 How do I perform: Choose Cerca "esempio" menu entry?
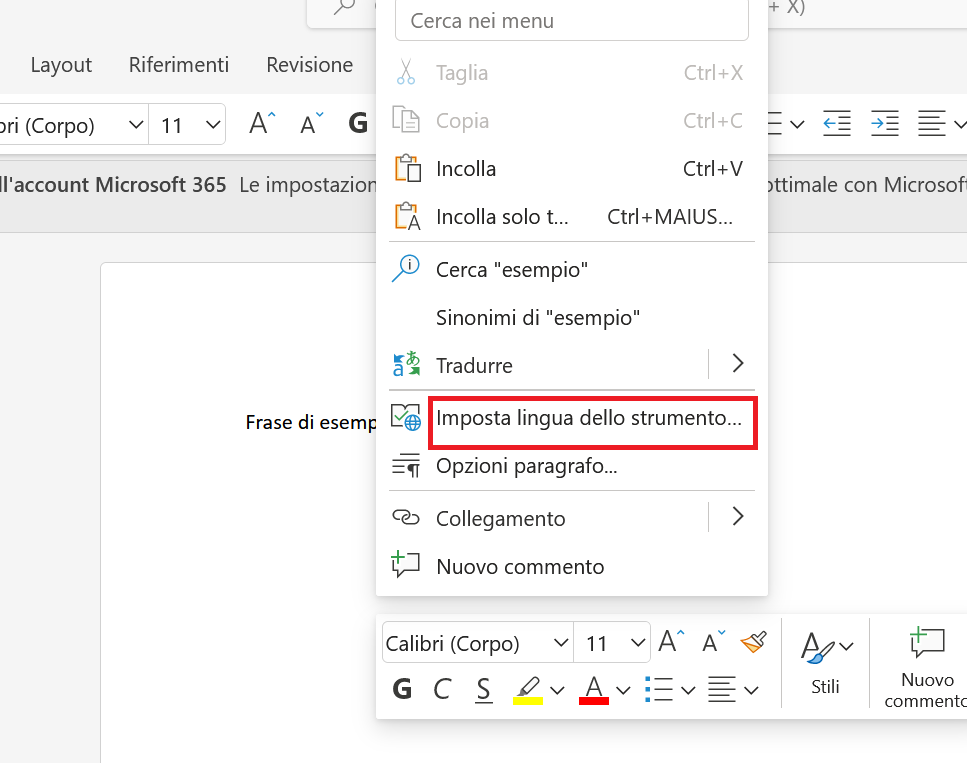point(572,270)
